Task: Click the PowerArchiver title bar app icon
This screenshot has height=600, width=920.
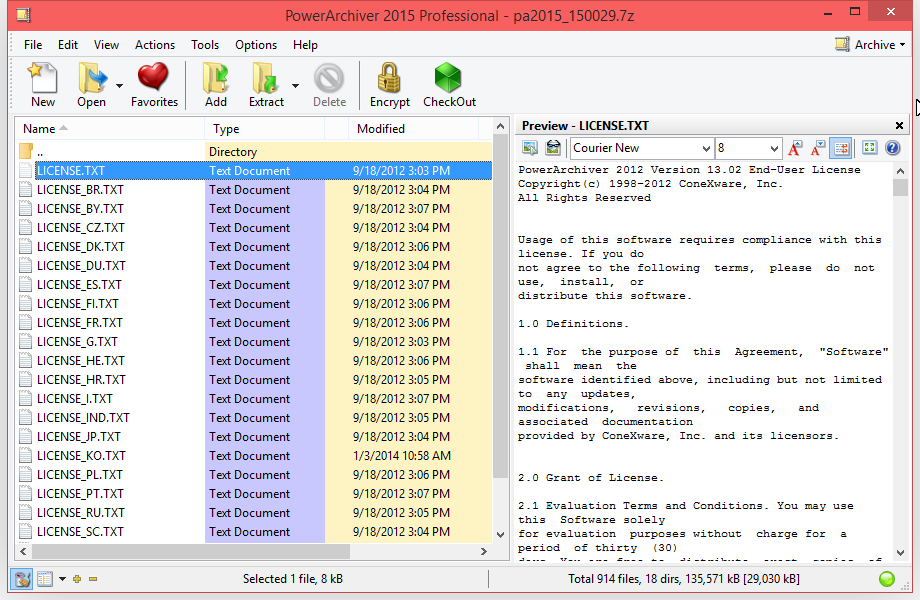Action: 23,15
